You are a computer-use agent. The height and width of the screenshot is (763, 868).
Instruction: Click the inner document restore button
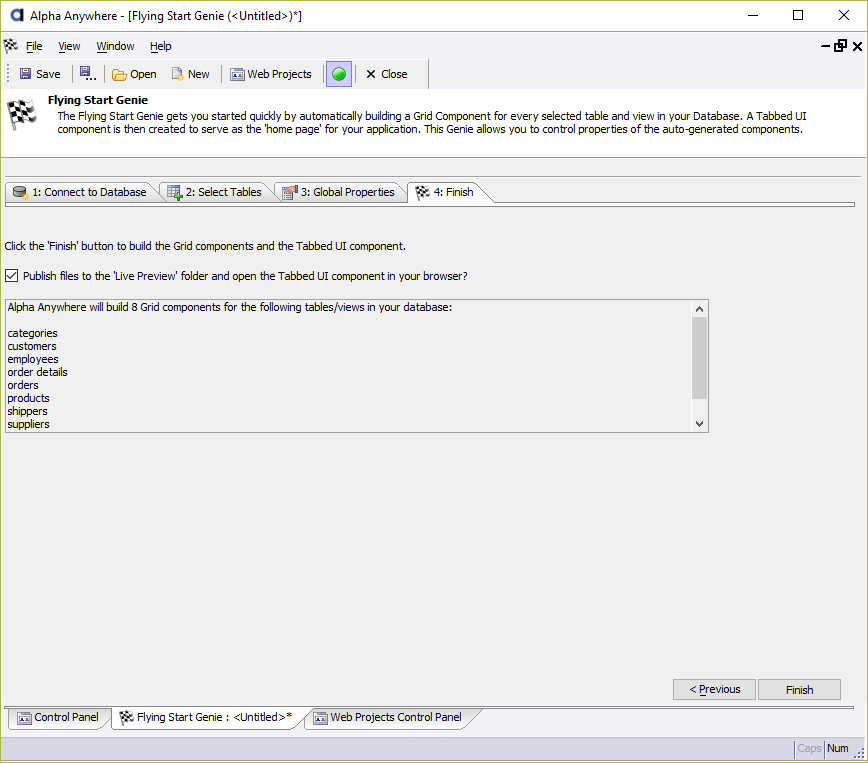[840, 46]
